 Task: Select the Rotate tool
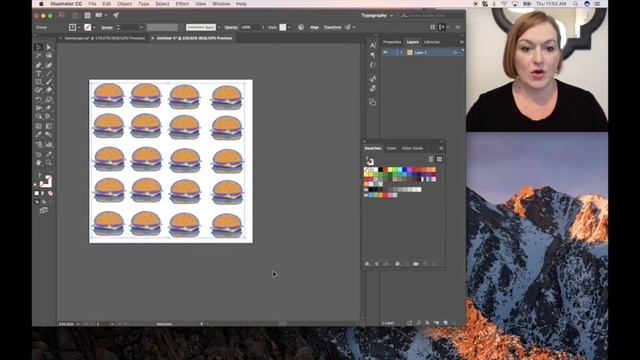(x=39, y=100)
